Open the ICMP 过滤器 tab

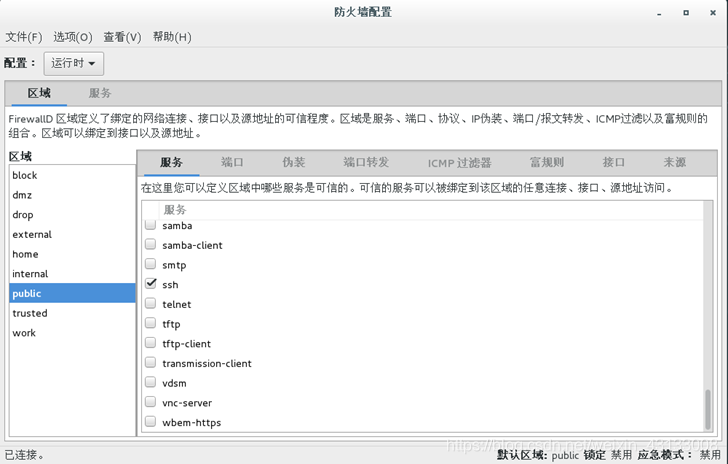pyautogui.click(x=459, y=163)
